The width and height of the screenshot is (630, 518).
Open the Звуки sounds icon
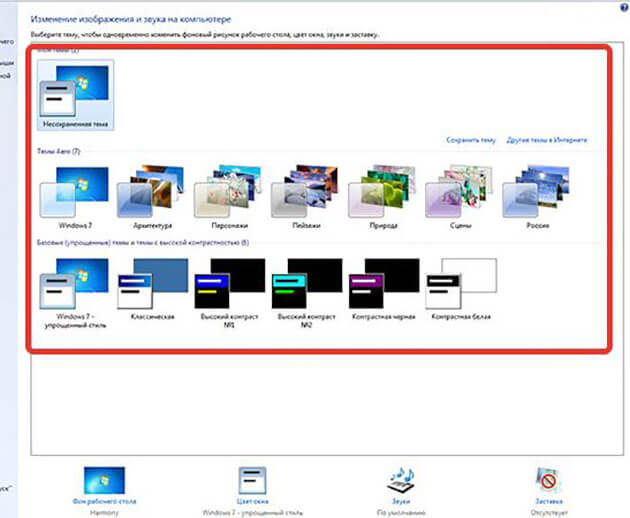pyautogui.click(x=401, y=480)
